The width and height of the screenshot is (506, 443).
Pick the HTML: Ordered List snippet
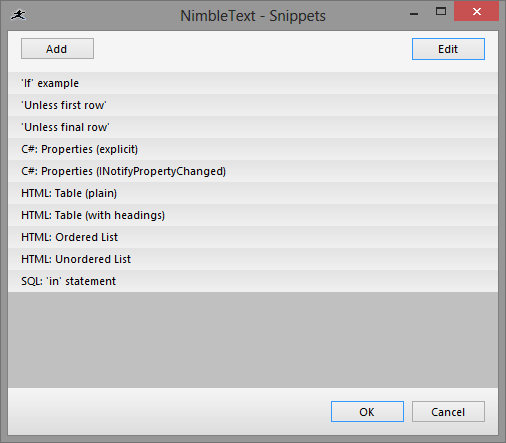[253, 237]
